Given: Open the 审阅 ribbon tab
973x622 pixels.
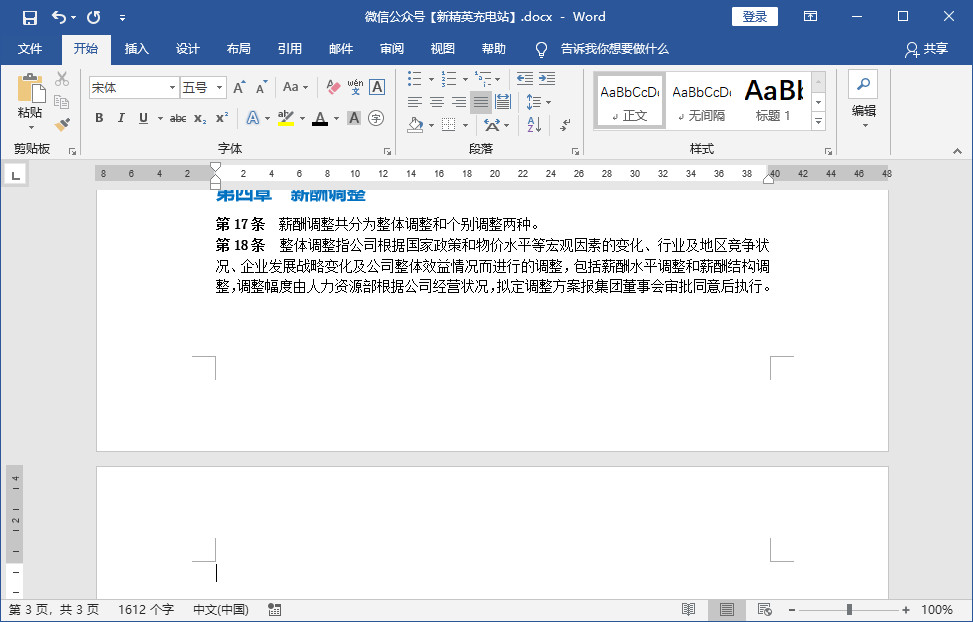Looking at the screenshot, I should pos(391,48).
